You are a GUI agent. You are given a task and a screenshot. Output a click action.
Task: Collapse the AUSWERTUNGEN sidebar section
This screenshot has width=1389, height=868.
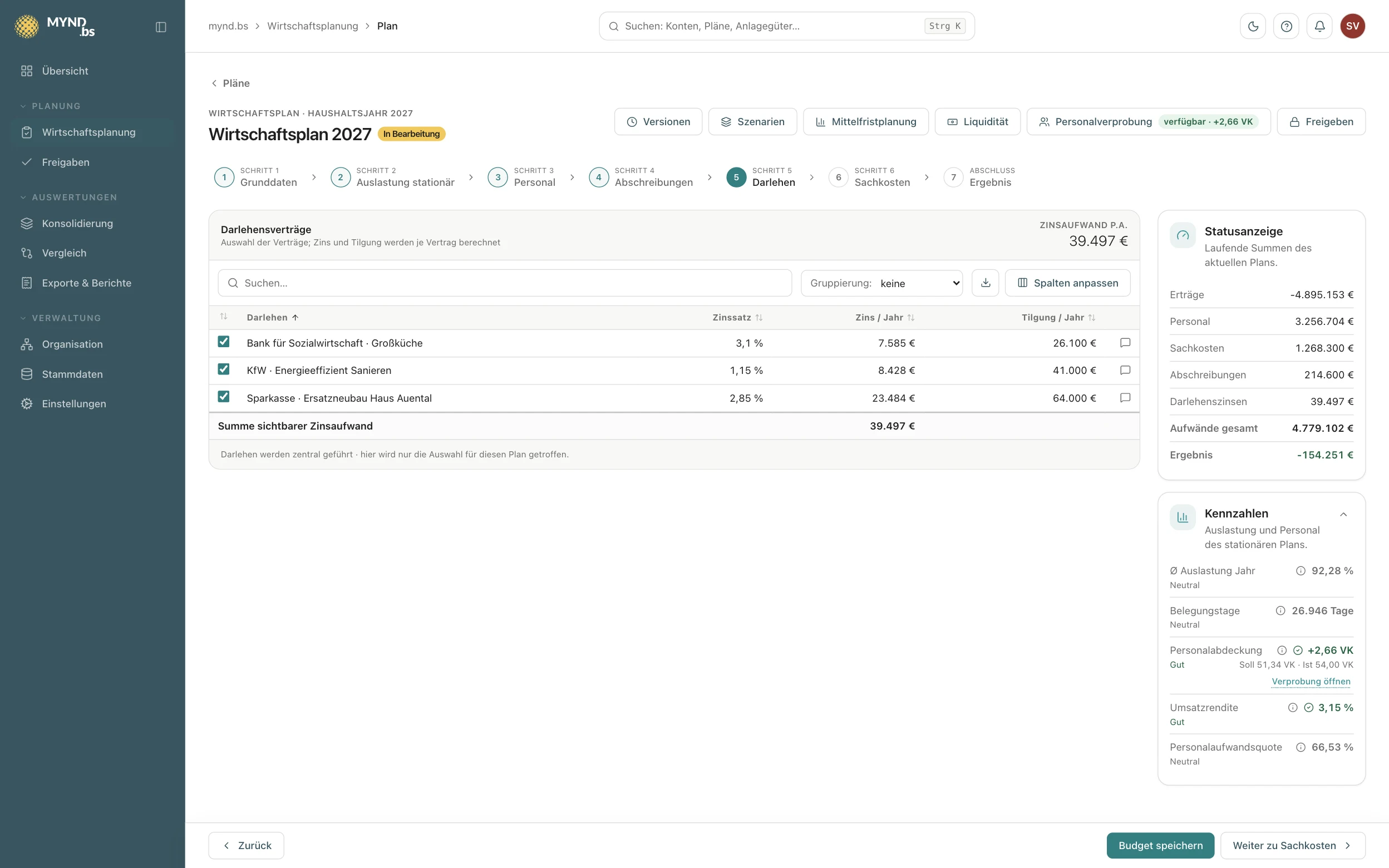[68, 198]
